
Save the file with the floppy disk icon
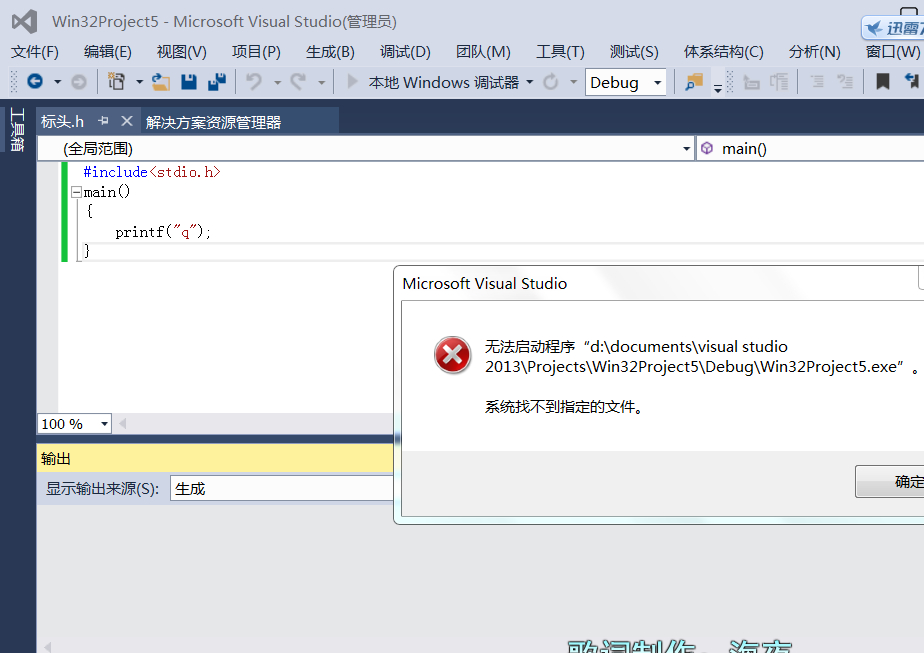[x=189, y=81]
